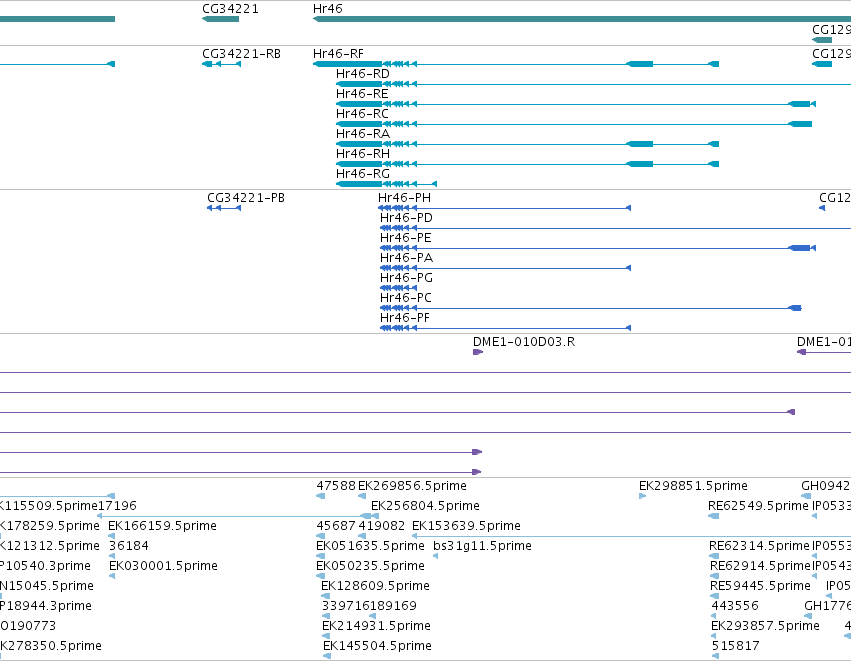Click the Hr46-RA transcript label
This screenshot has height=661, width=851.
363,134
